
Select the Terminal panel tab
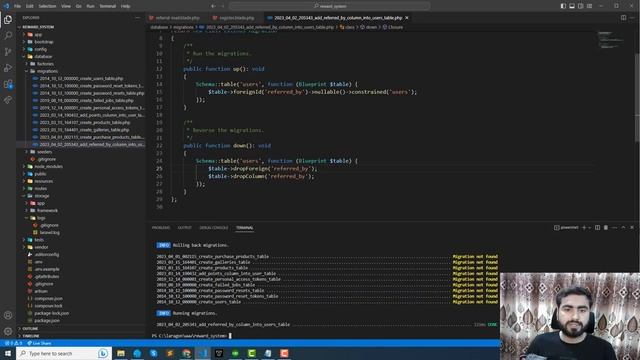point(244,228)
